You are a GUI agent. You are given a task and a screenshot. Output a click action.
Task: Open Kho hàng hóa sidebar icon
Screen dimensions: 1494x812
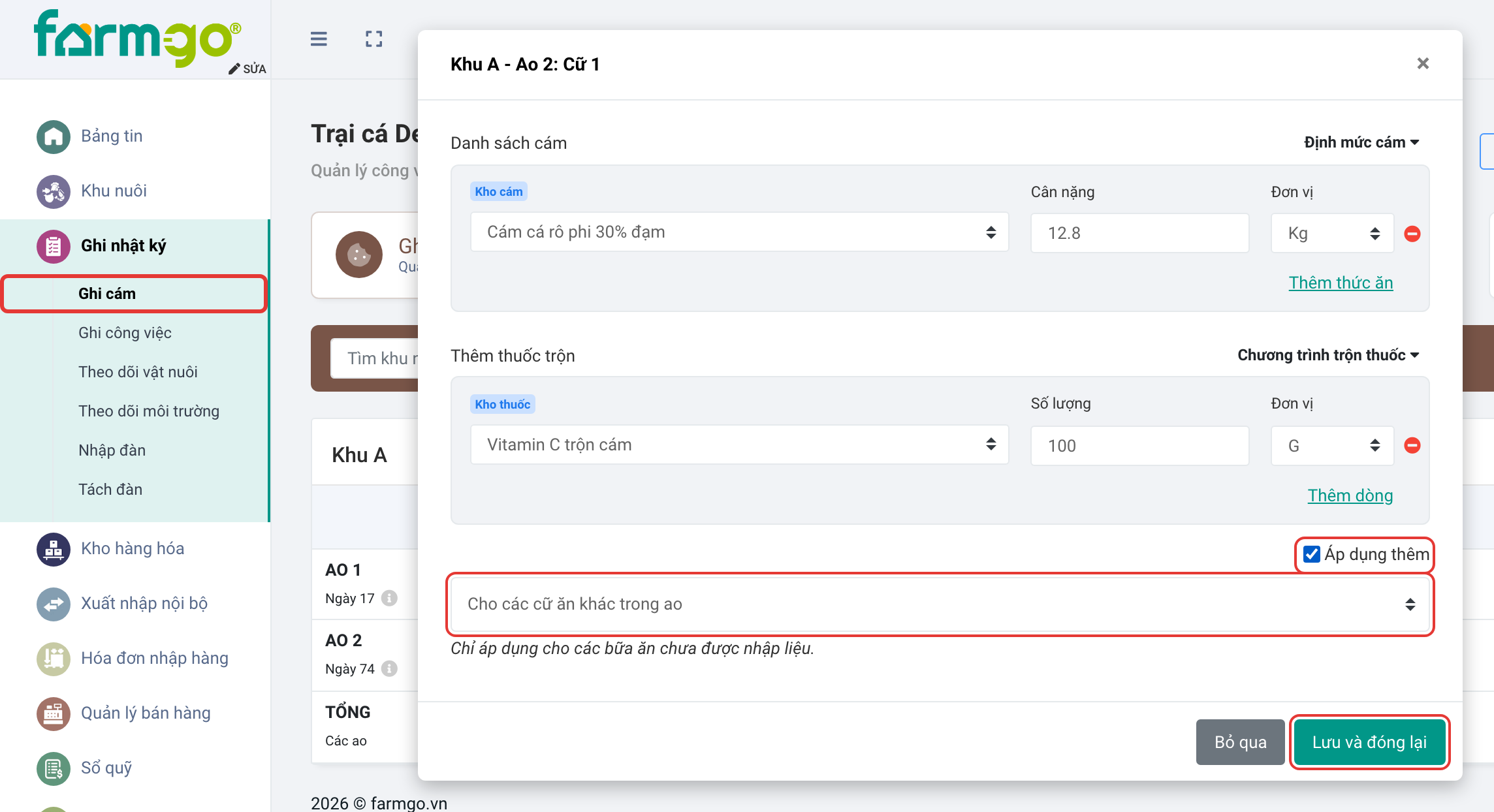pos(54,549)
